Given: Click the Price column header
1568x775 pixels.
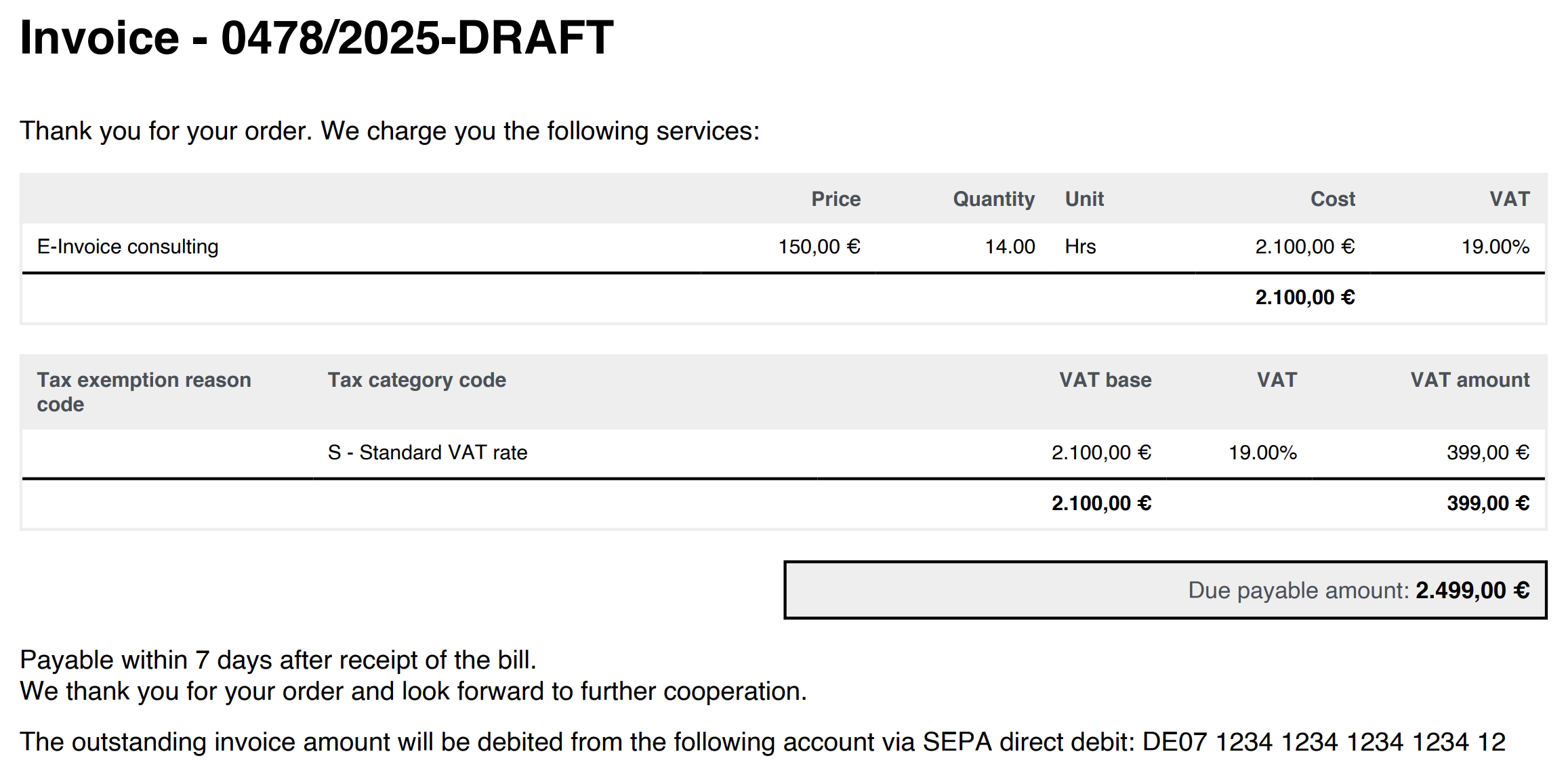Looking at the screenshot, I should (835, 198).
